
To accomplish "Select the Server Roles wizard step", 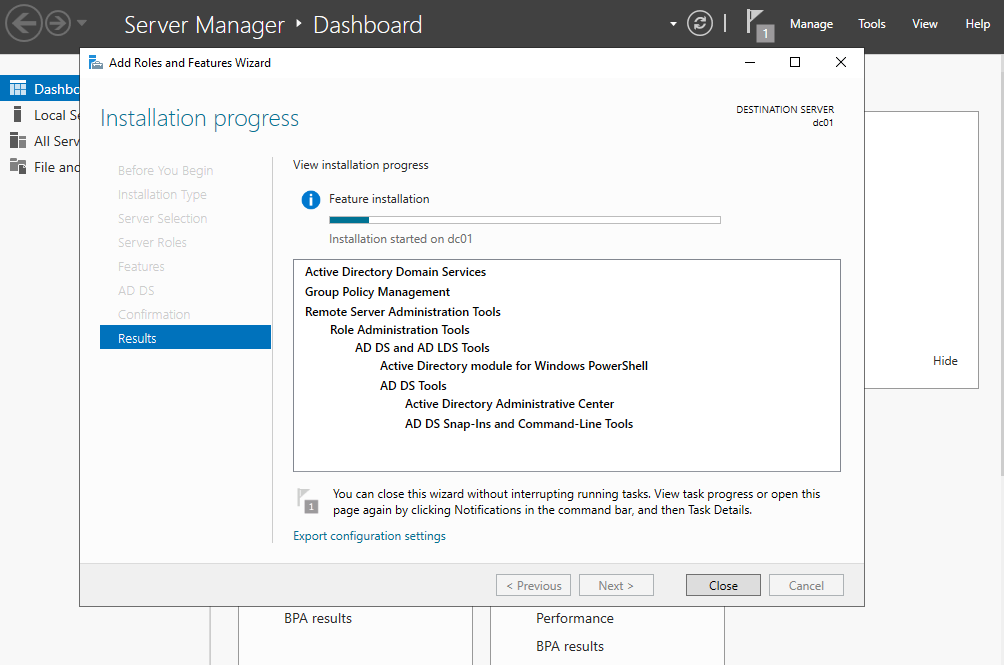I will pyautogui.click(x=152, y=243).
